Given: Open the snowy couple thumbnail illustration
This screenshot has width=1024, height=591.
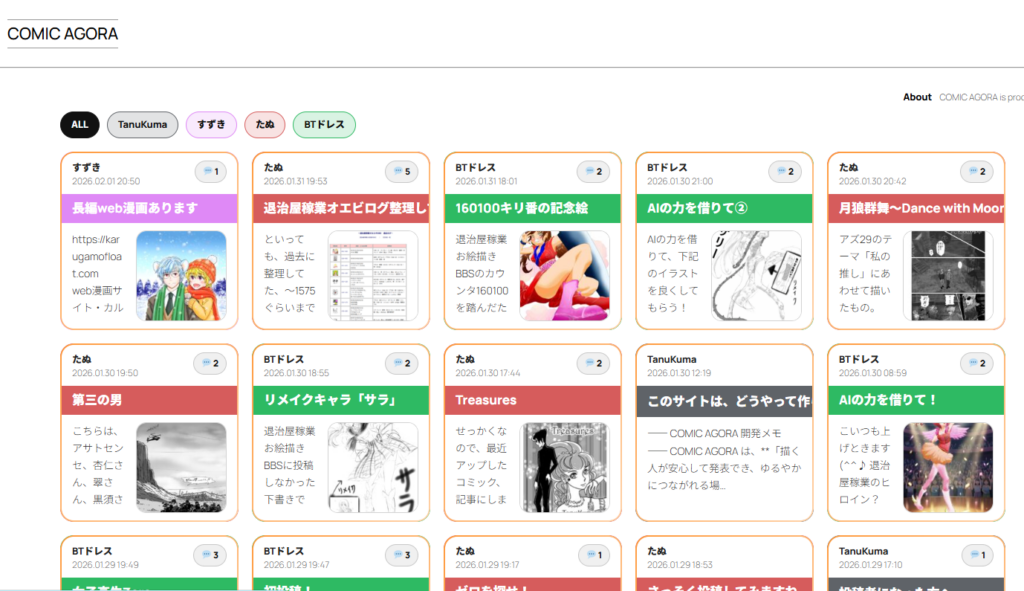Looking at the screenshot, I should (x=181, y=276).
